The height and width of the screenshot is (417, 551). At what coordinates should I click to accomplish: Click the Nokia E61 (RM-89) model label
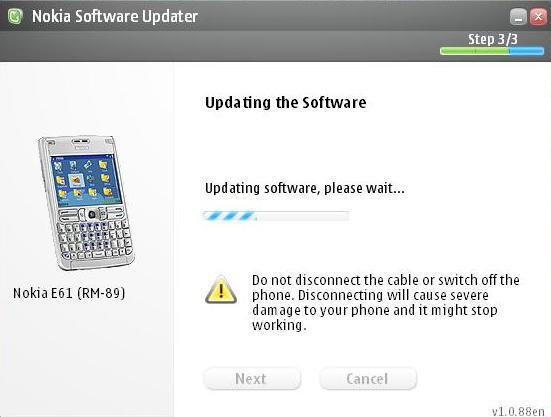69,293
